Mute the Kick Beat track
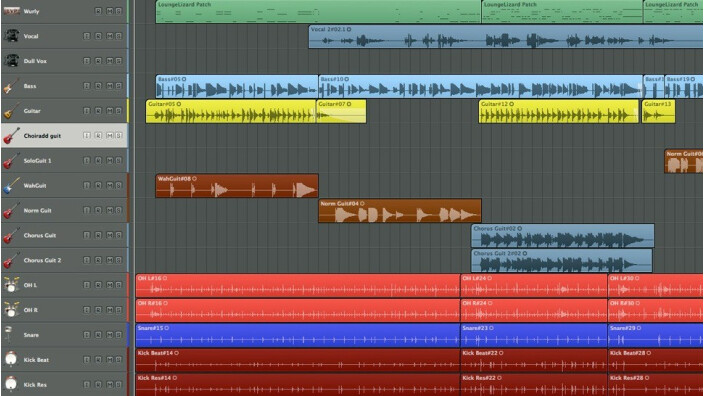This screenshot has height=396, width=704. tap(110, 360)
